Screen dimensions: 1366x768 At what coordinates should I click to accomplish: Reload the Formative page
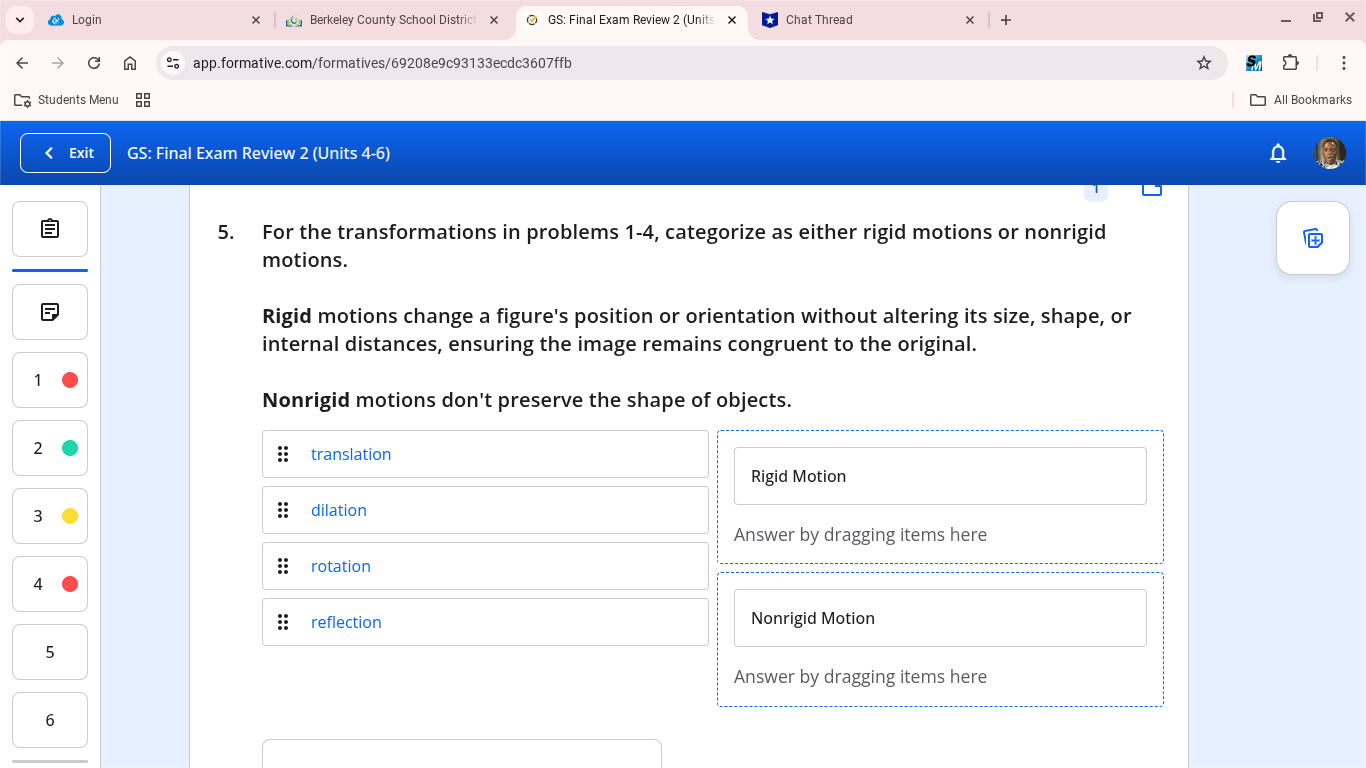click(x=93, y=62)
